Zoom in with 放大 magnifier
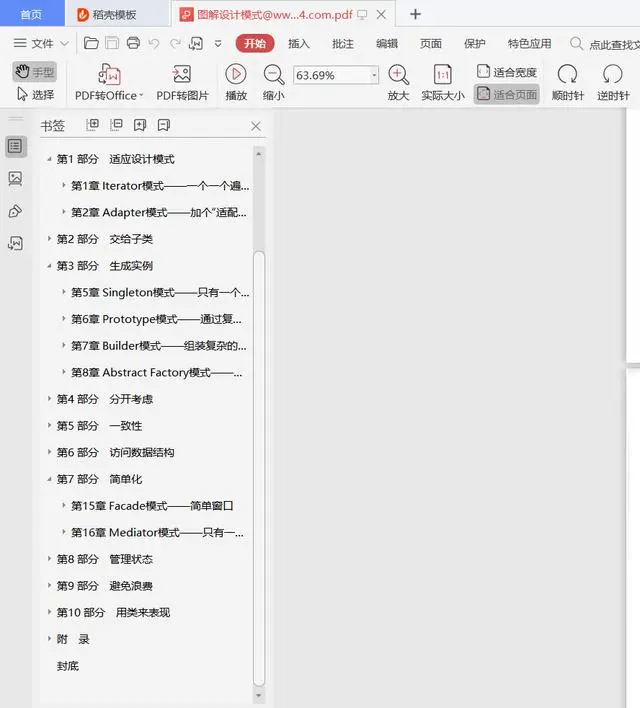 coord(398,82)
